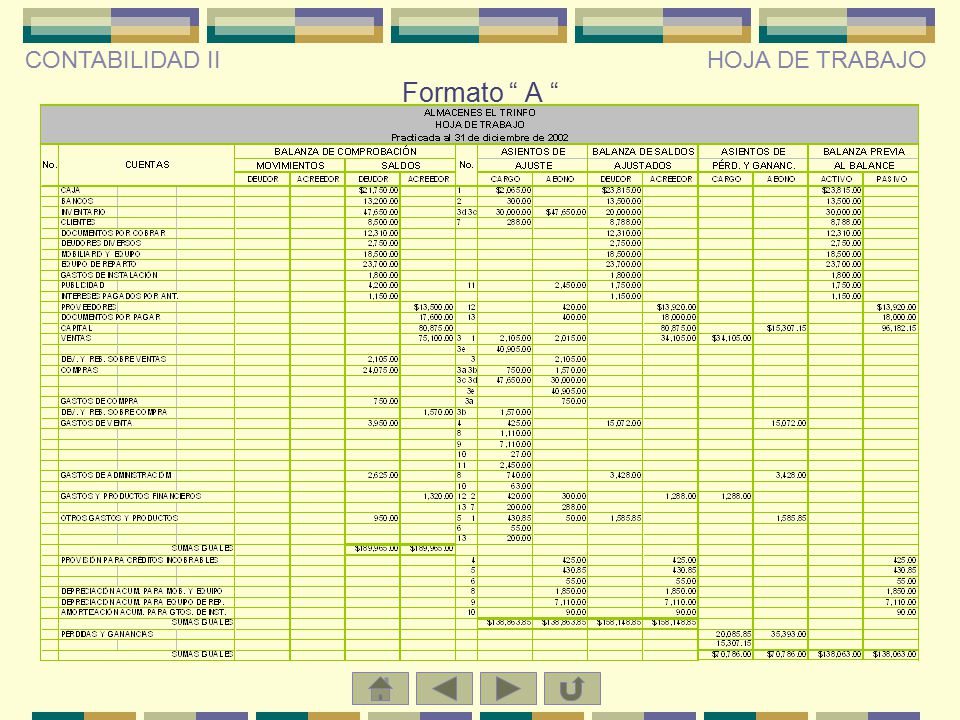This screenshot has height=720, width=960.
Task: Click DEV. Y REB. SOBRE VENTAS label
Action: (x=113, y=359)
